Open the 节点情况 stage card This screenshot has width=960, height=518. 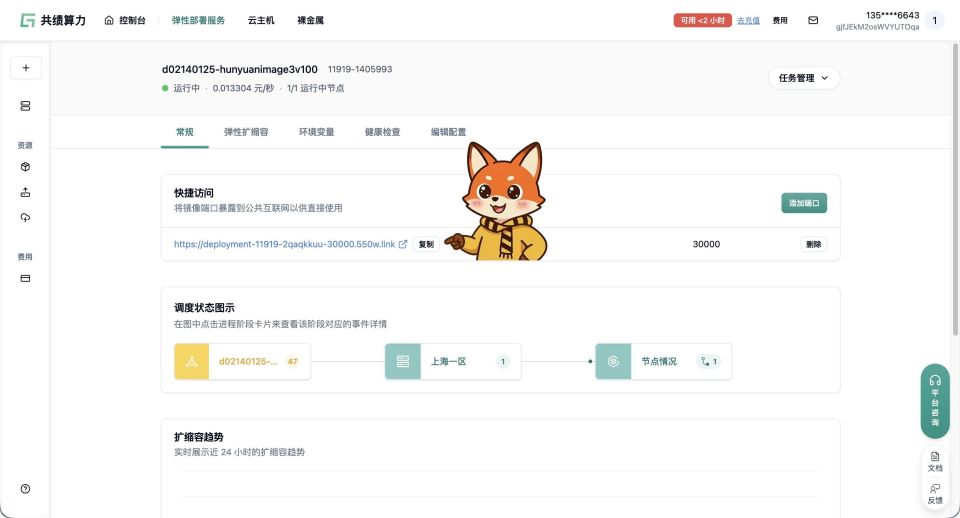pos(664,361)
